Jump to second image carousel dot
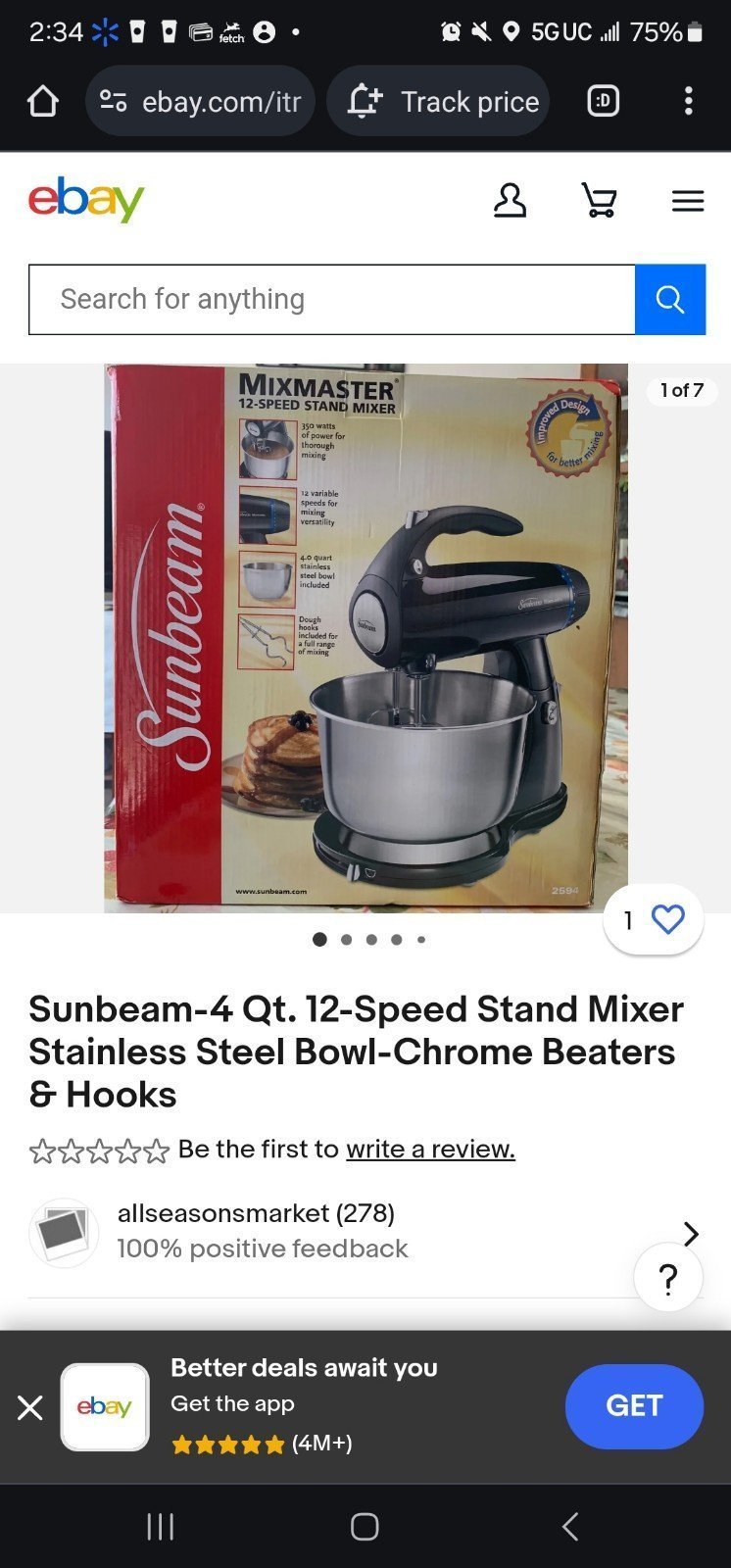The width and height of the screenshot is (731, 1568). tap(346, 939)
